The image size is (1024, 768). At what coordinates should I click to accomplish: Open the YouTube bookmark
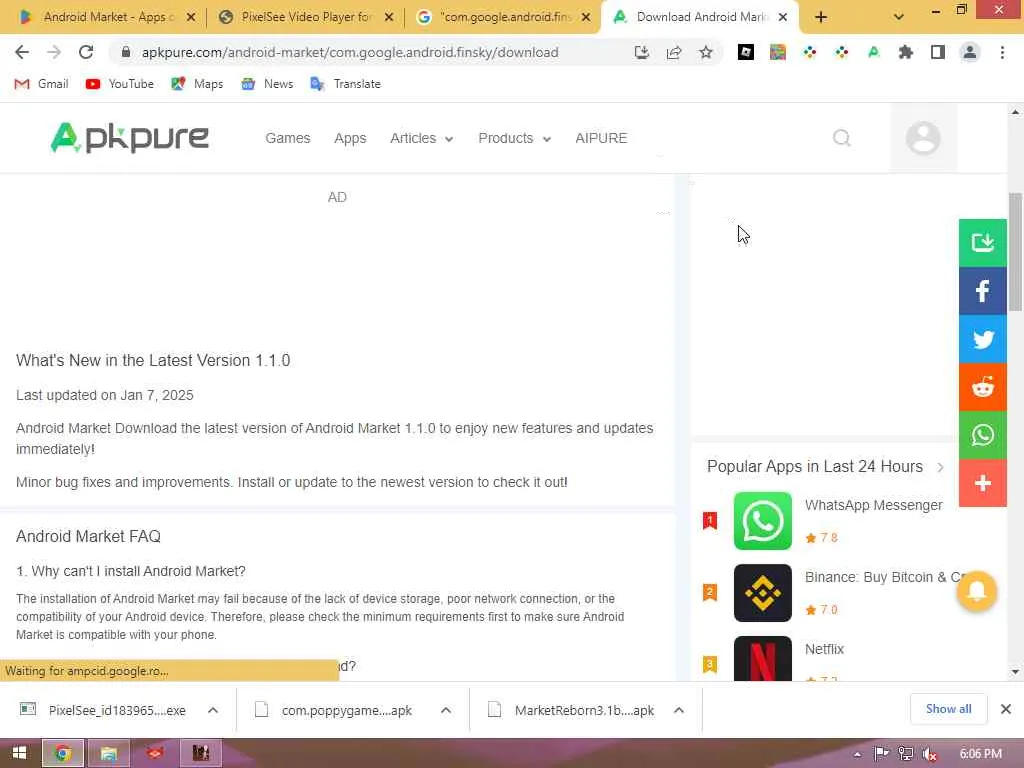120,84
